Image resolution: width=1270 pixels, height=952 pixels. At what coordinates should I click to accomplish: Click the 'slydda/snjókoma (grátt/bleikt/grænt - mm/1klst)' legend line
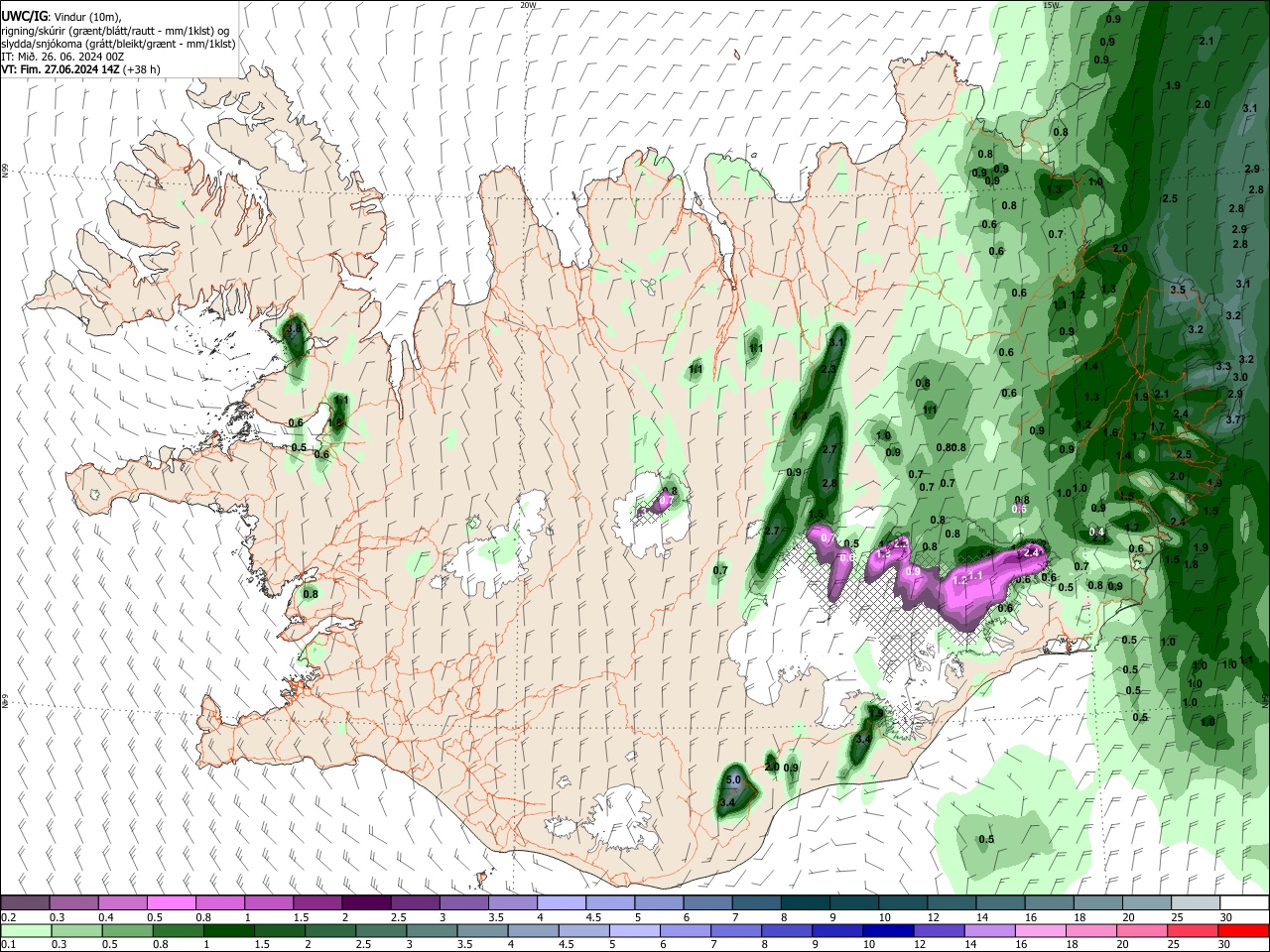click(118, 44)
